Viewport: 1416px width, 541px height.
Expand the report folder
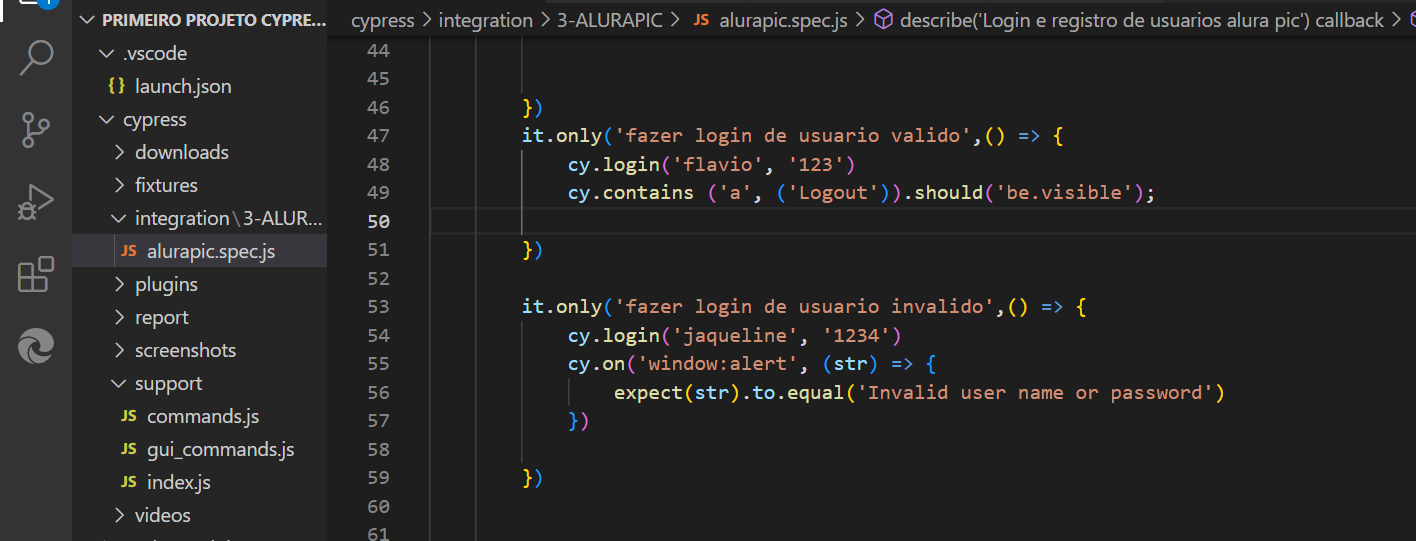click(120, 317)
